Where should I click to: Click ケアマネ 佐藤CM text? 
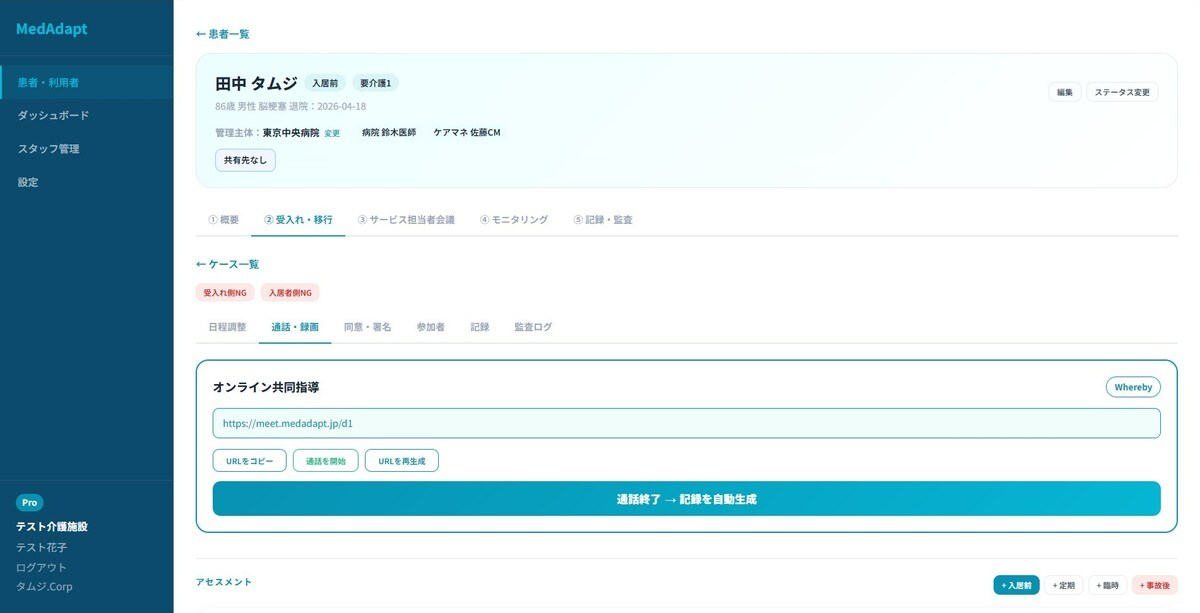(x=467, y=132)
